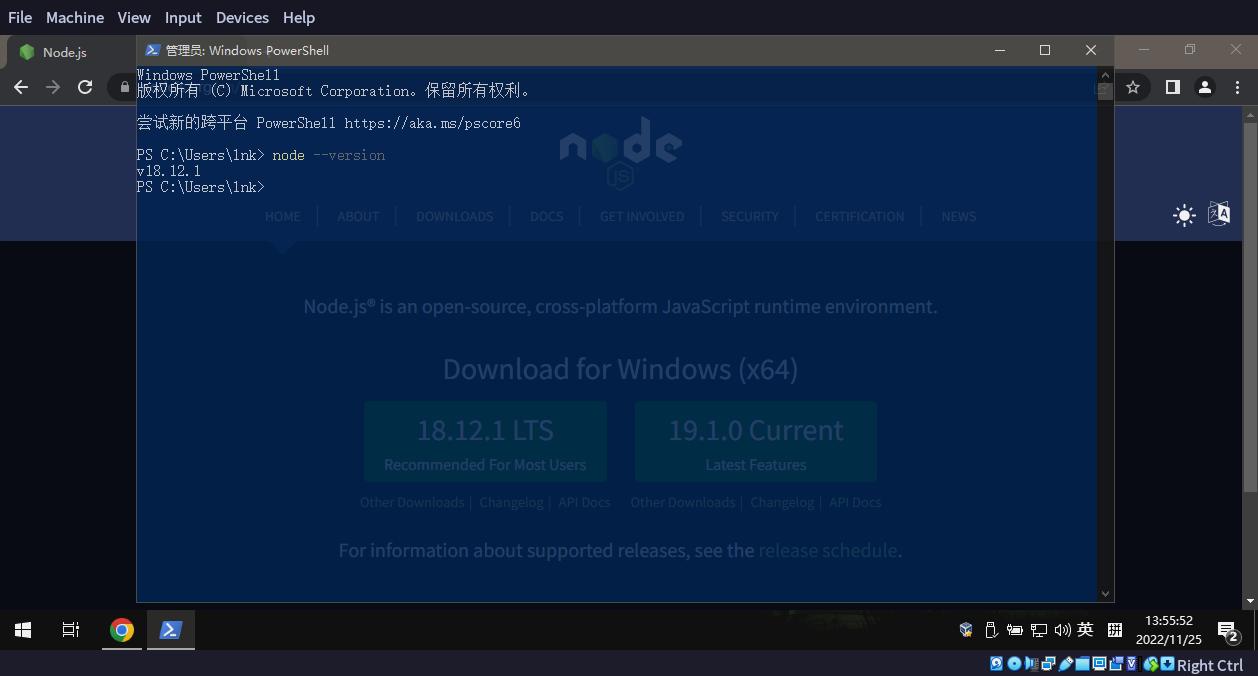The height and width of the screenshot is (676, 1258).
Task: Click the Chrome profile avatar icon
Action: [x=1205, y=87]
